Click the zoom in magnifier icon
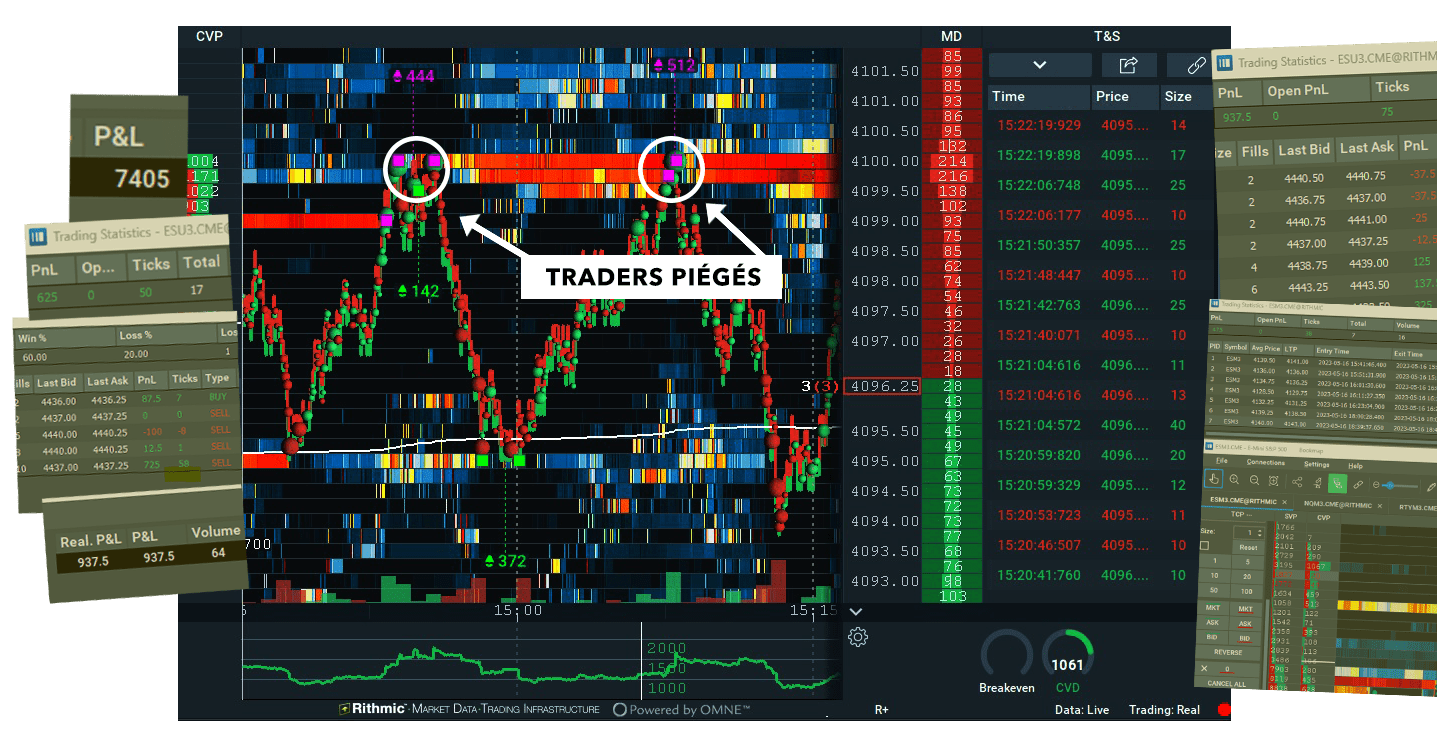 tap(1234, 479)
